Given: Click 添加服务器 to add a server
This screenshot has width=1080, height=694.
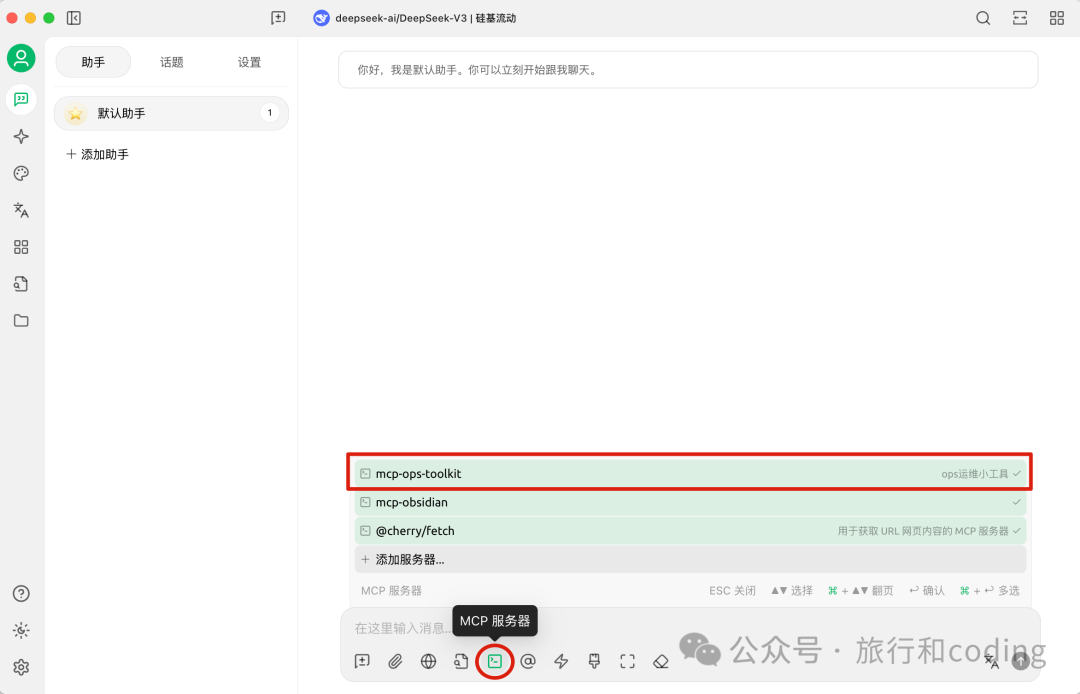Looking at the screenshot, I should (690, 560).
